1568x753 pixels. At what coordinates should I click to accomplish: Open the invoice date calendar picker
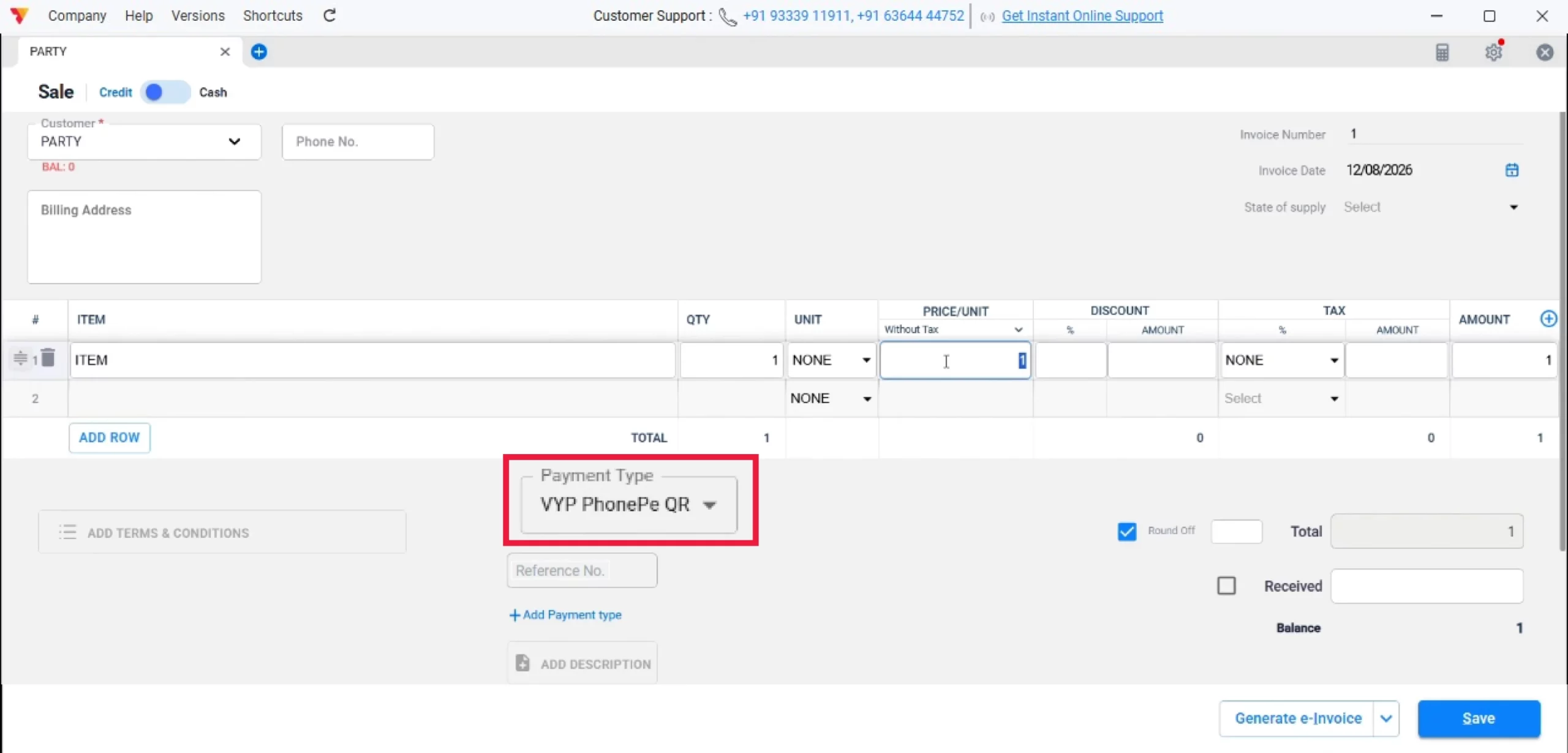pos(1512,170)
